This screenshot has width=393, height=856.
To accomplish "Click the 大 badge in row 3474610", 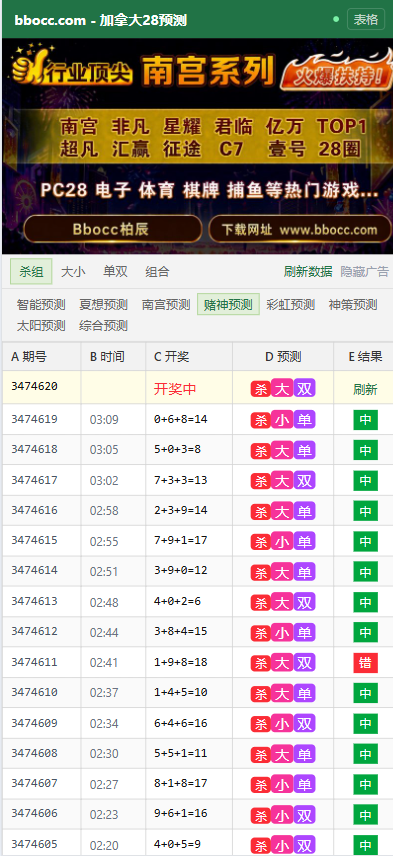I will tap(282, 693).
